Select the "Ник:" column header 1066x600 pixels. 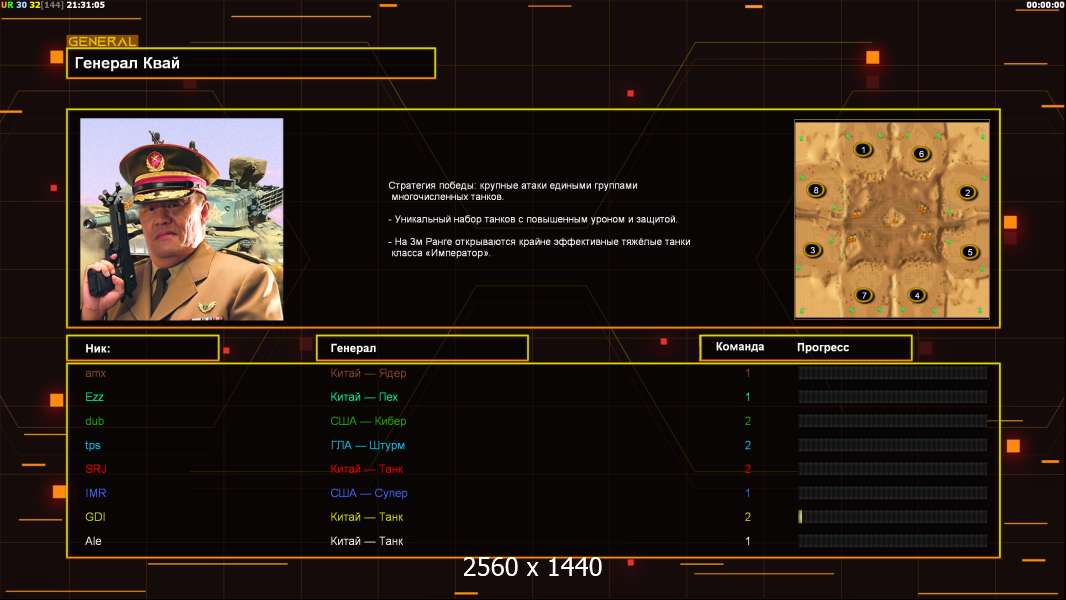[142, 348]
